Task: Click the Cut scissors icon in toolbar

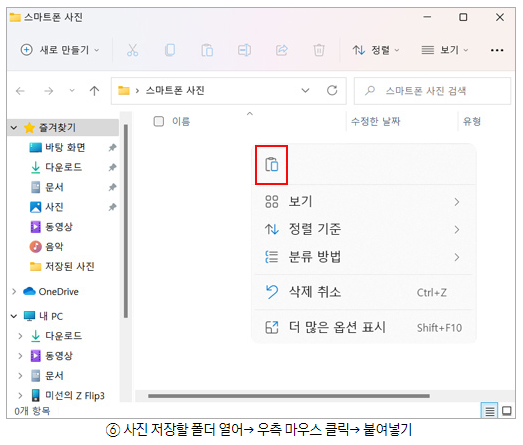Action: point(132,50)
